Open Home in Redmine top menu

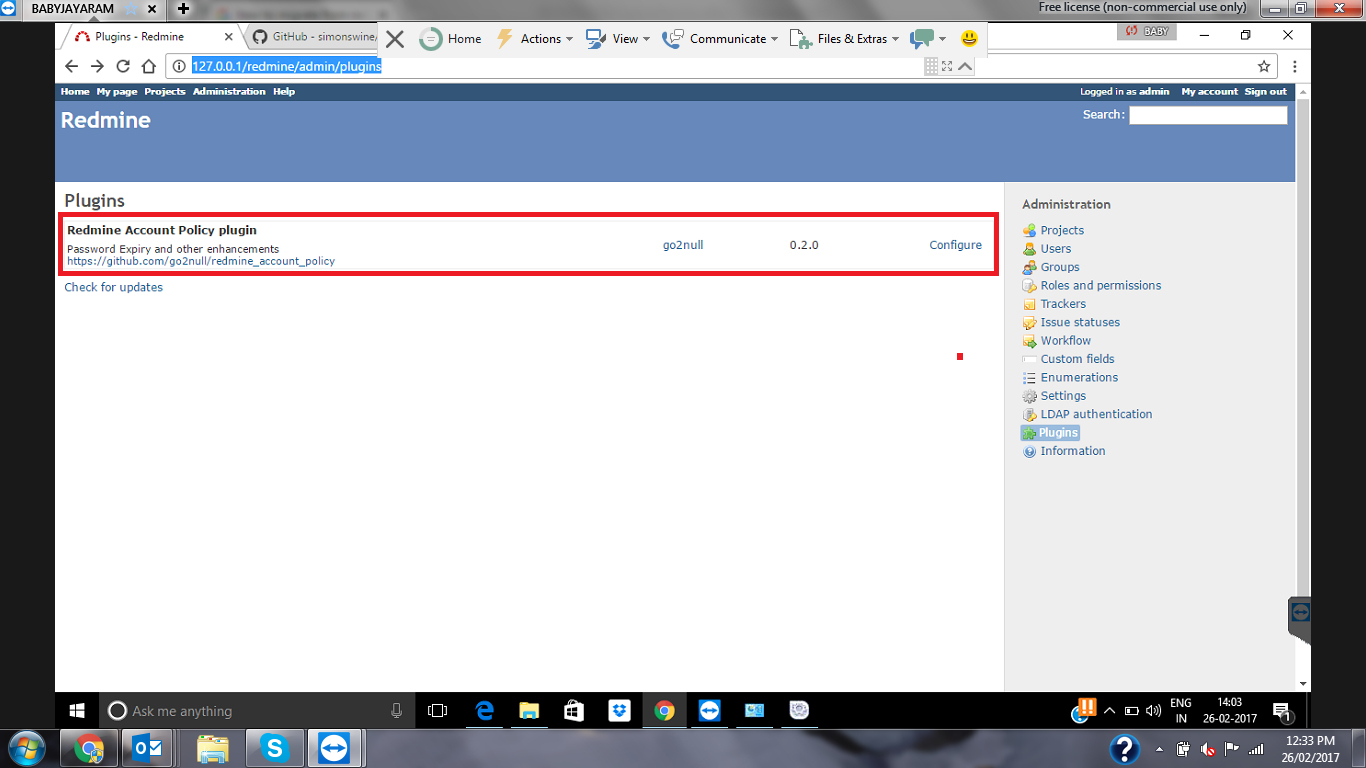(75, 91)
